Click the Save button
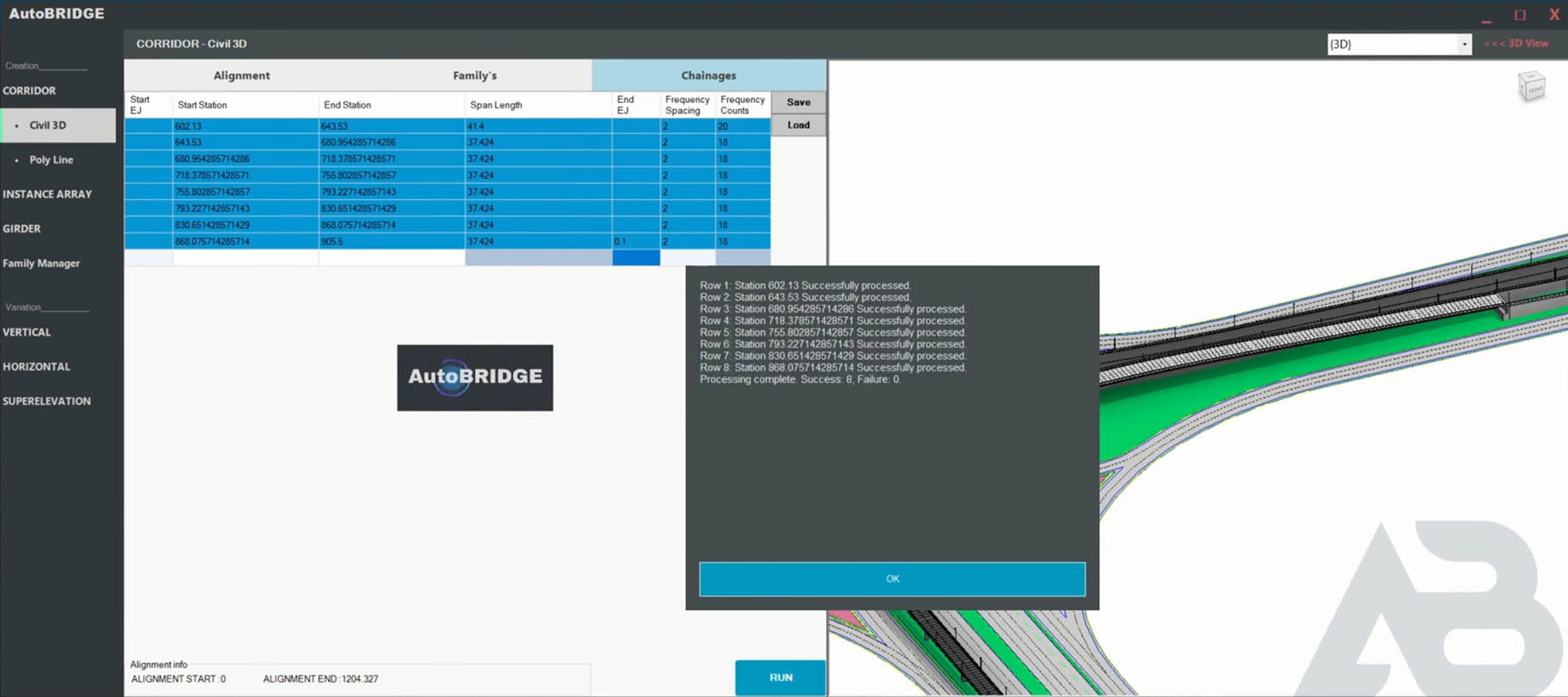This screenshot has height=697, width=1568. (799, 102)
